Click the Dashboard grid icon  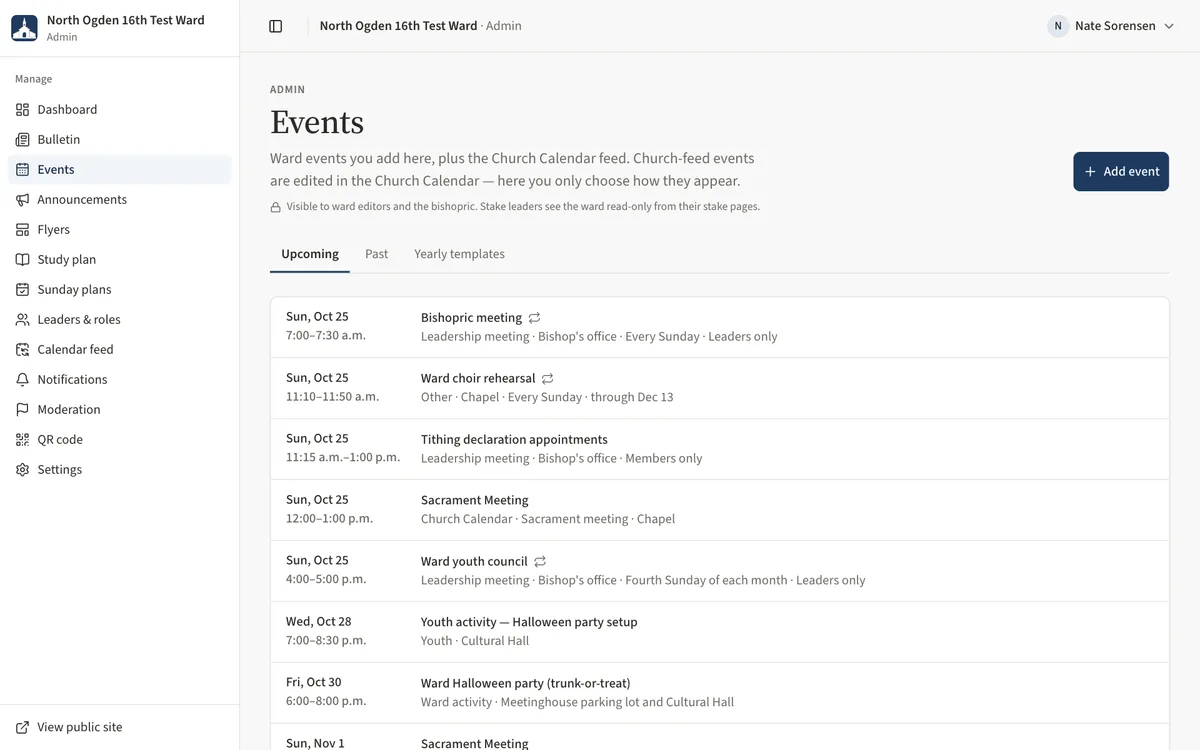22,110
